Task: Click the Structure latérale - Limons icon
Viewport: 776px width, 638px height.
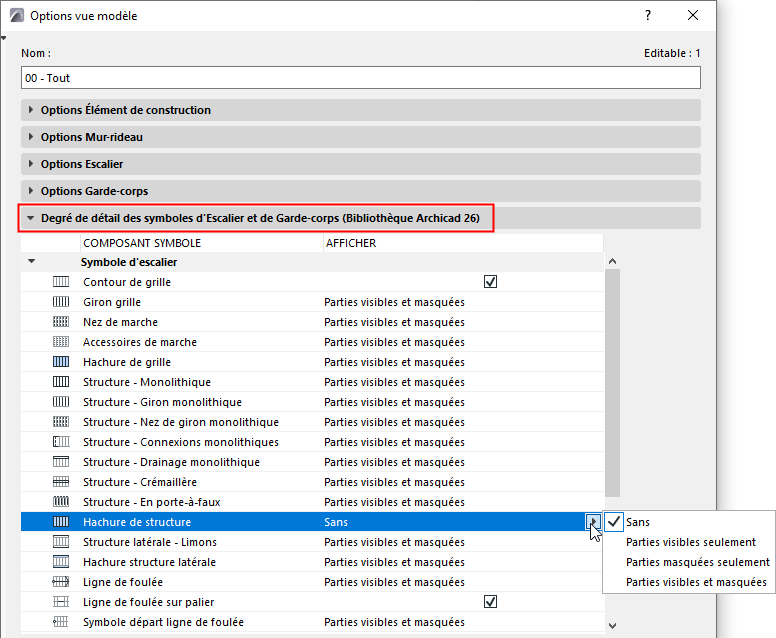Action: (61, 542)
